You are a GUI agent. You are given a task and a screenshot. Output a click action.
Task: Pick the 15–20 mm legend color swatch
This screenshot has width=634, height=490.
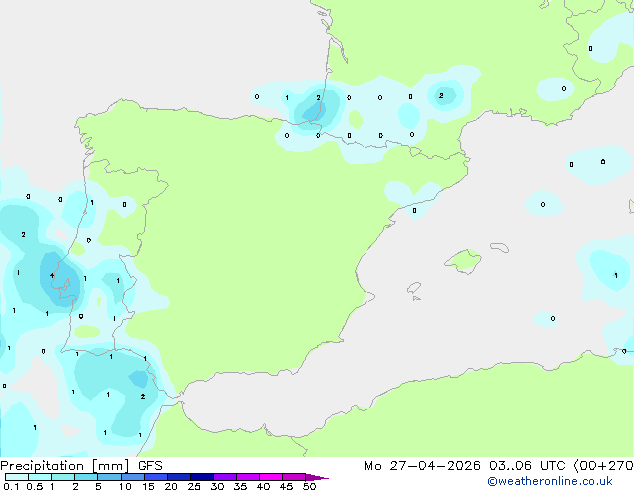[156, 477]
